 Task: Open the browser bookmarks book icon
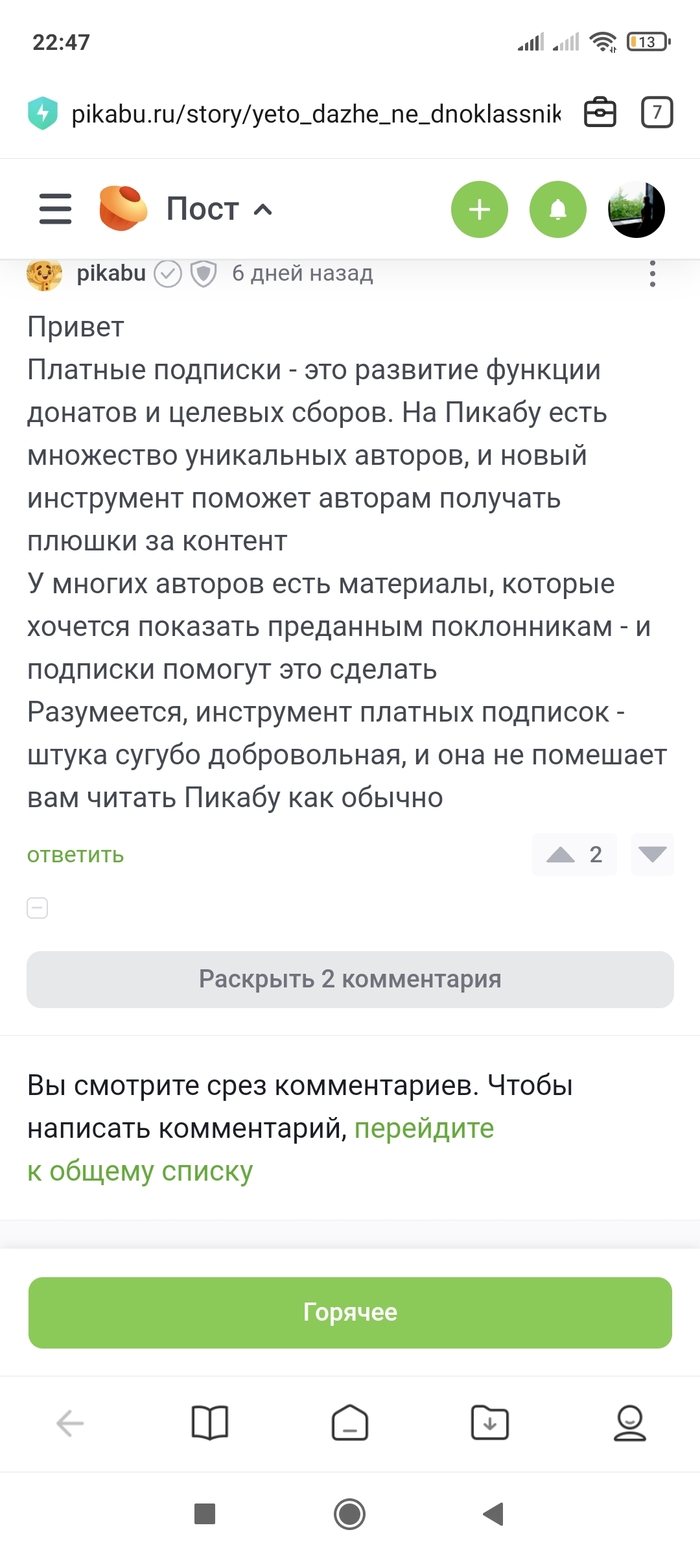(x=210, y=1423)
